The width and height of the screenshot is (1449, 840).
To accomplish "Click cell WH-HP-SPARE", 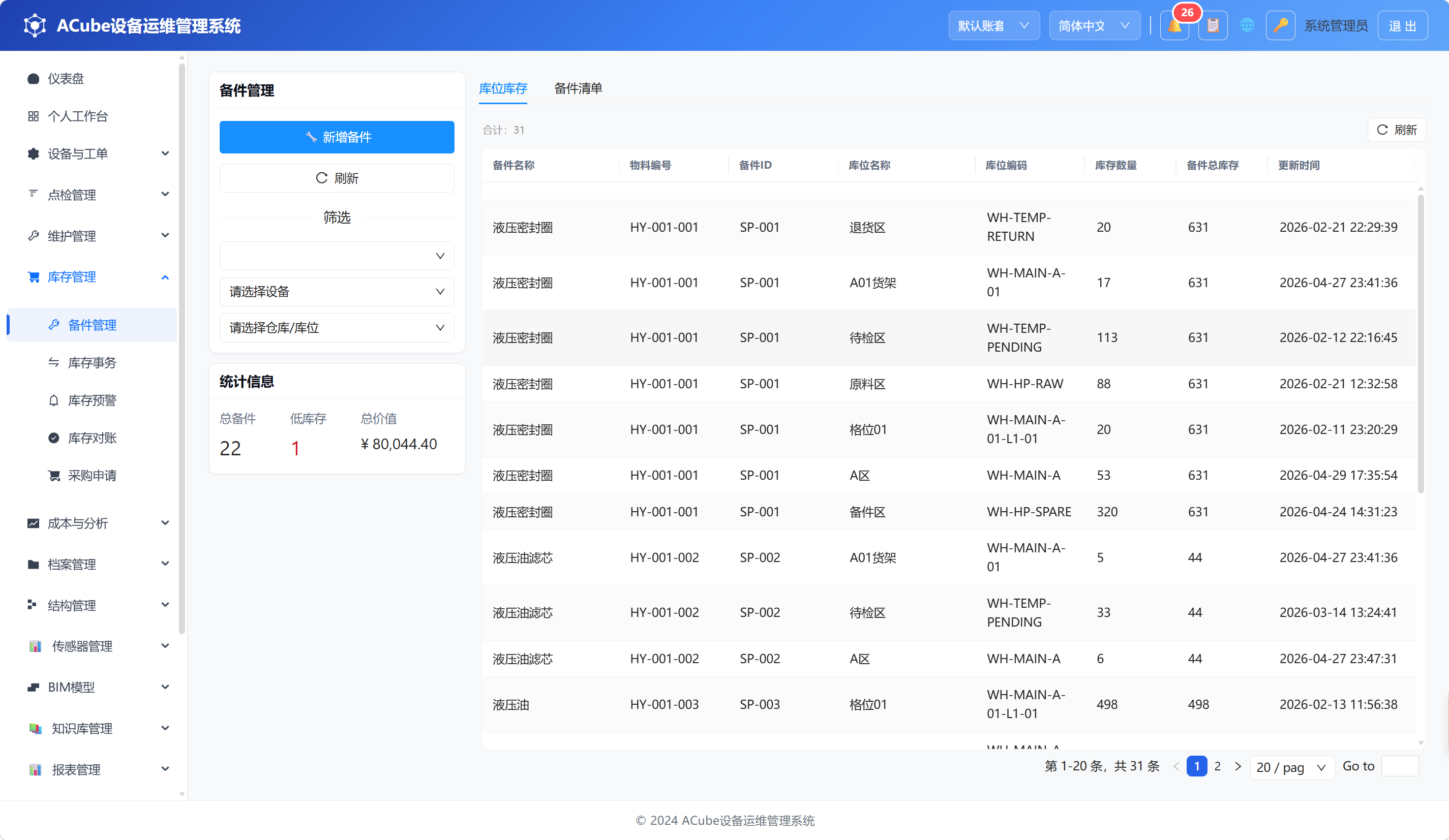I will [x=1029, y=512].
